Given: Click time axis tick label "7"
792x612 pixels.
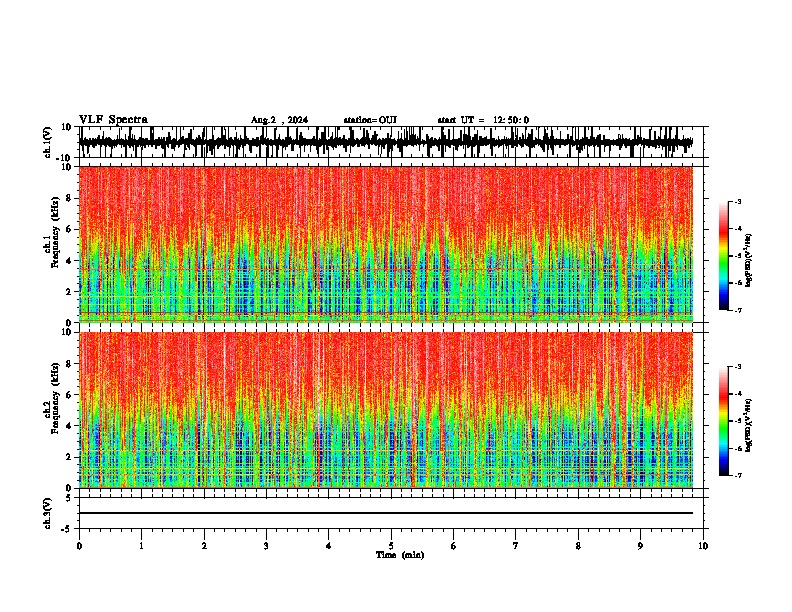Looking at the screenshot, I should click(516, 546).
